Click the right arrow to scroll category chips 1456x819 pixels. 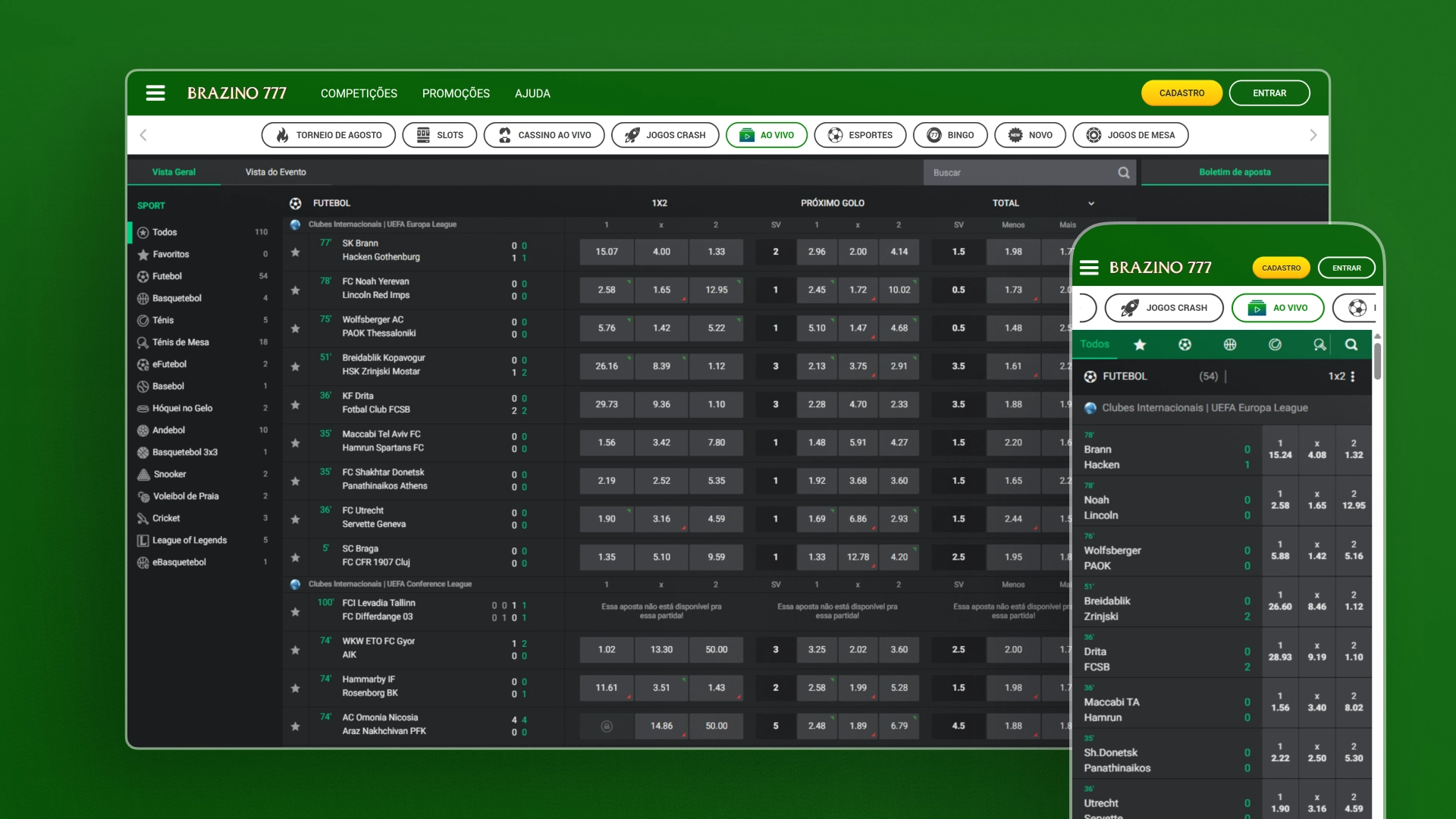click(x=1313, y=135)
